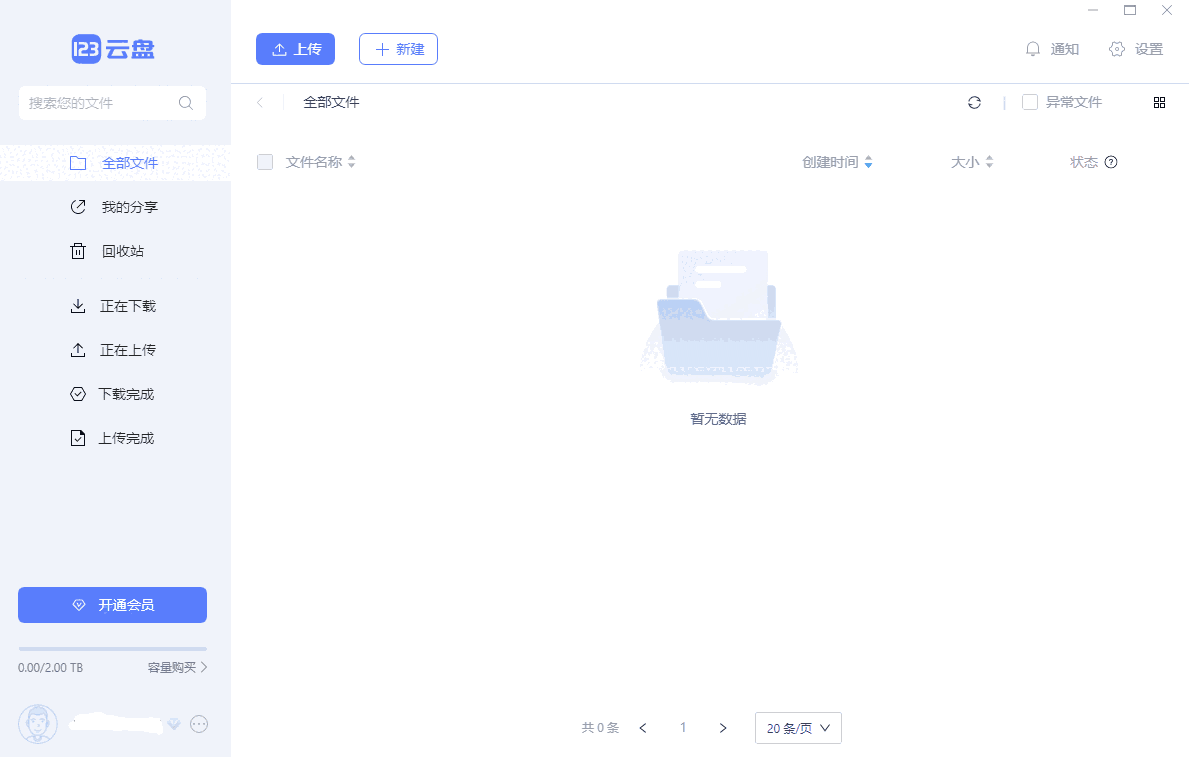Click the 上传 upload button

coord(295,48)
